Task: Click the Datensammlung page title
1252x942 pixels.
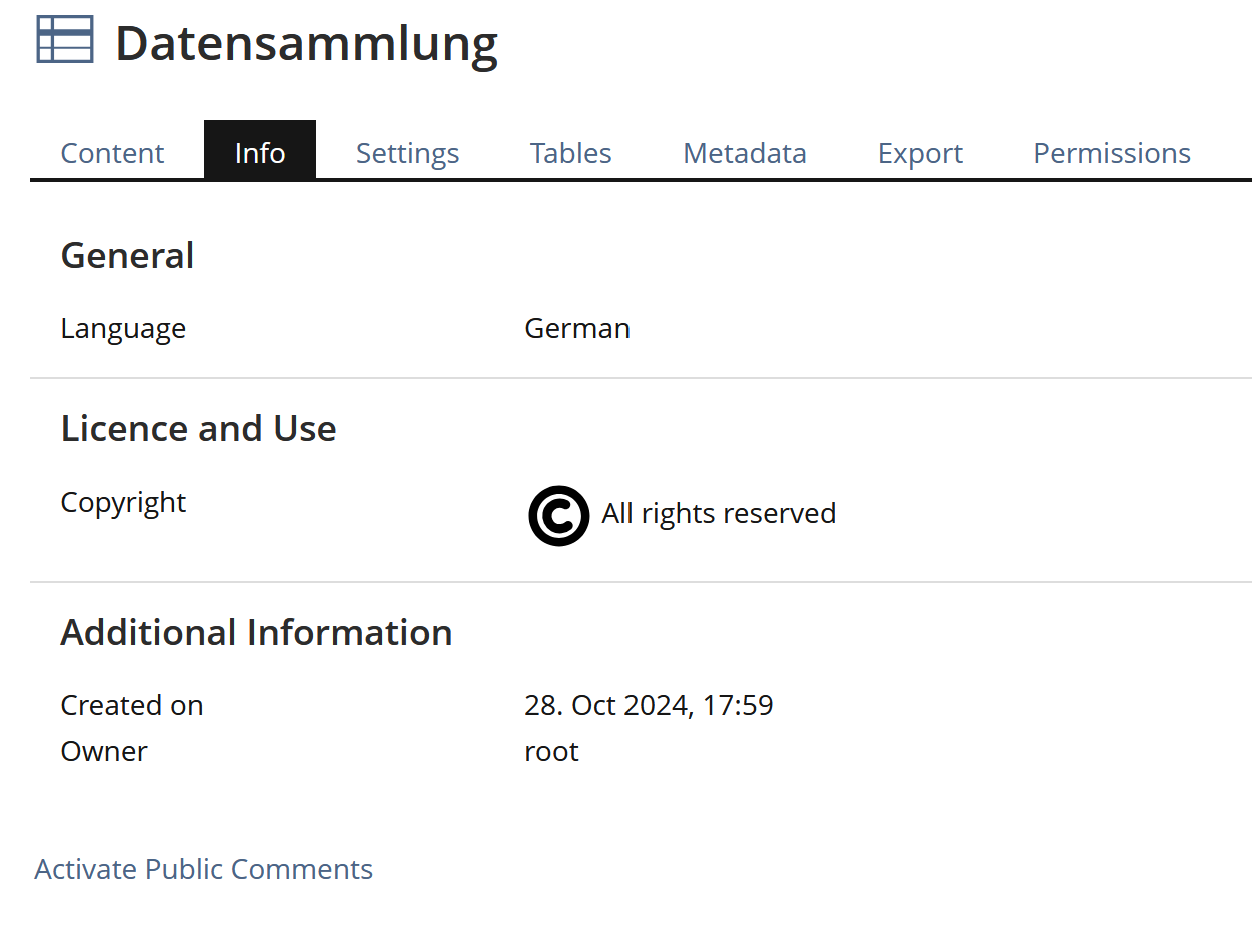Action: pyautogui.click(x=306, y=44)
